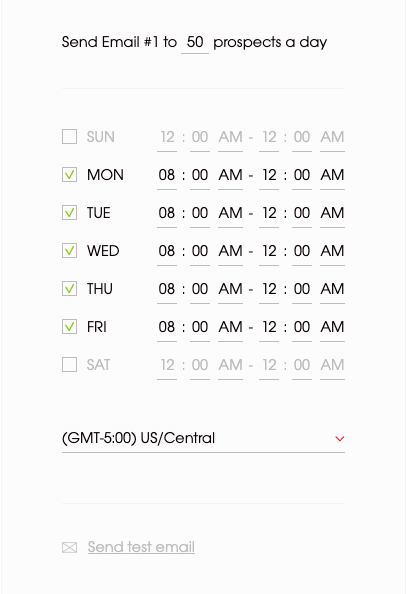The image size is (407, 594).
Task: Open the US/Central timezone dropdown
Action: point(204,439)
